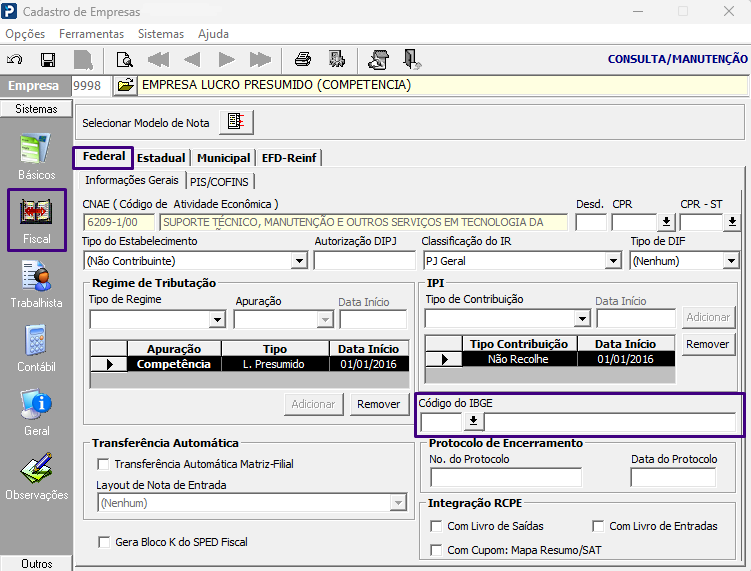This screenshot has width=751, height=571.
Task: Click the Data do Protocolo field
Action: pyautogui.click(x=673, y=478)
